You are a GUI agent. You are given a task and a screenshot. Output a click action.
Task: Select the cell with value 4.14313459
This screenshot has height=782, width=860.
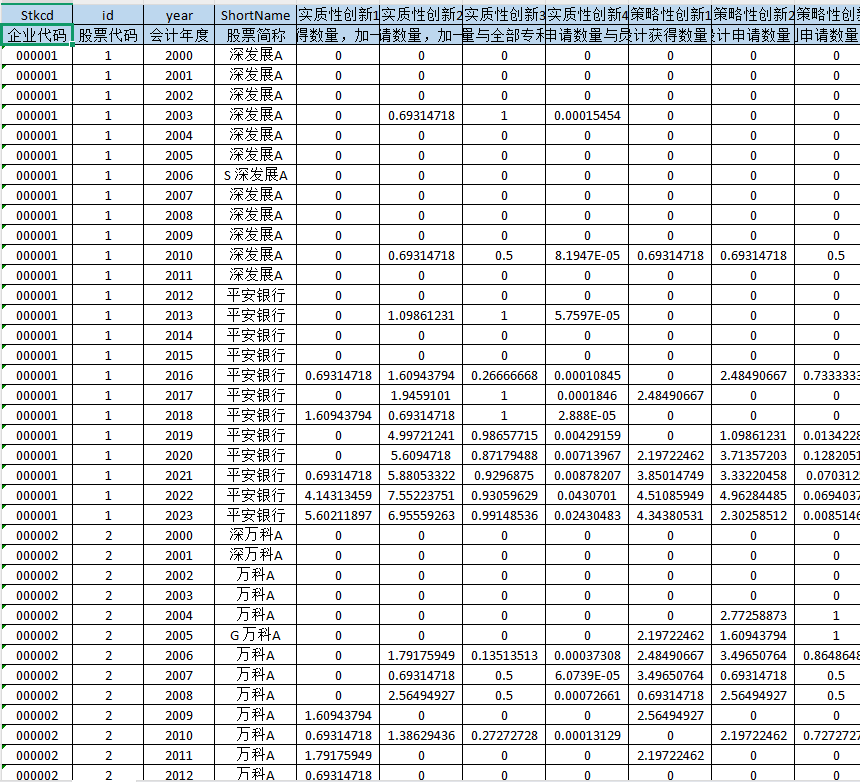pyautogui.click(x=338, y=495)
